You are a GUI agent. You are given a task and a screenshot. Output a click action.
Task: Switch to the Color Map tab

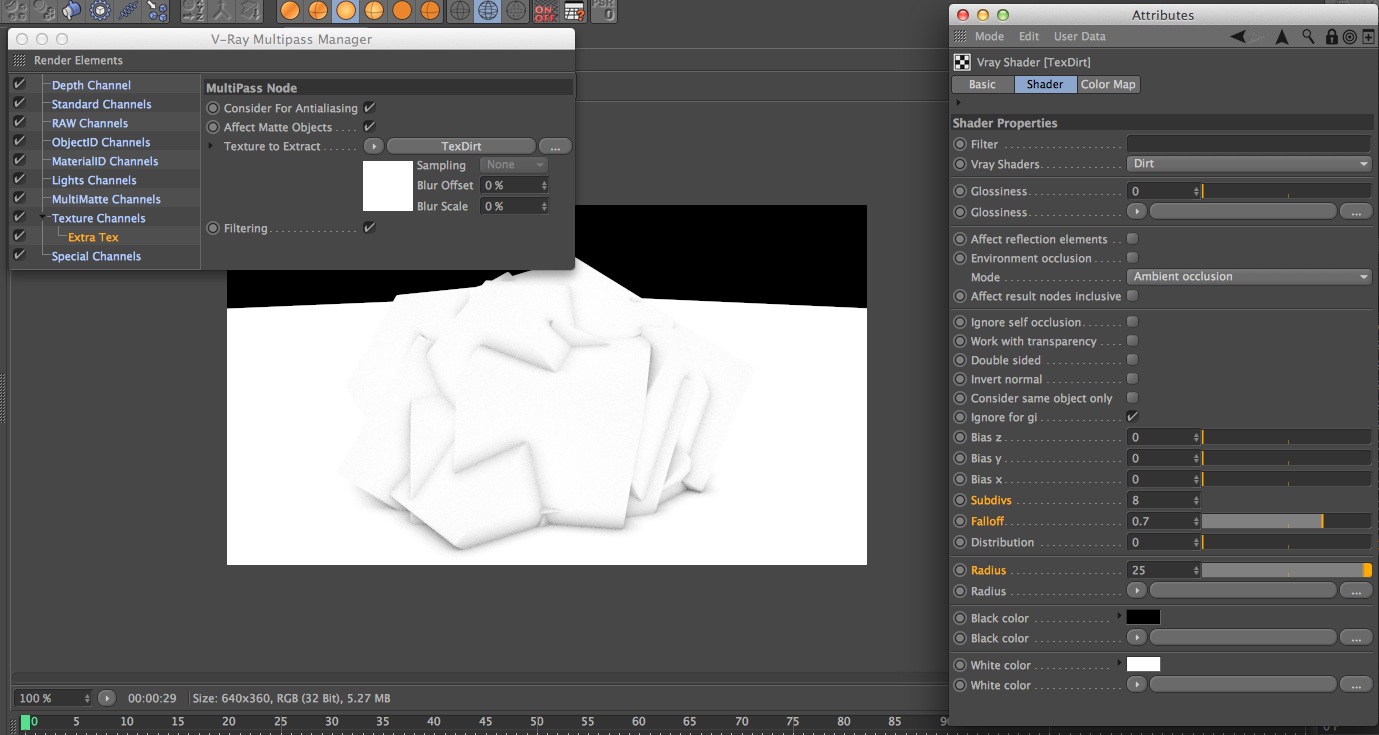tap(1108, 85)
